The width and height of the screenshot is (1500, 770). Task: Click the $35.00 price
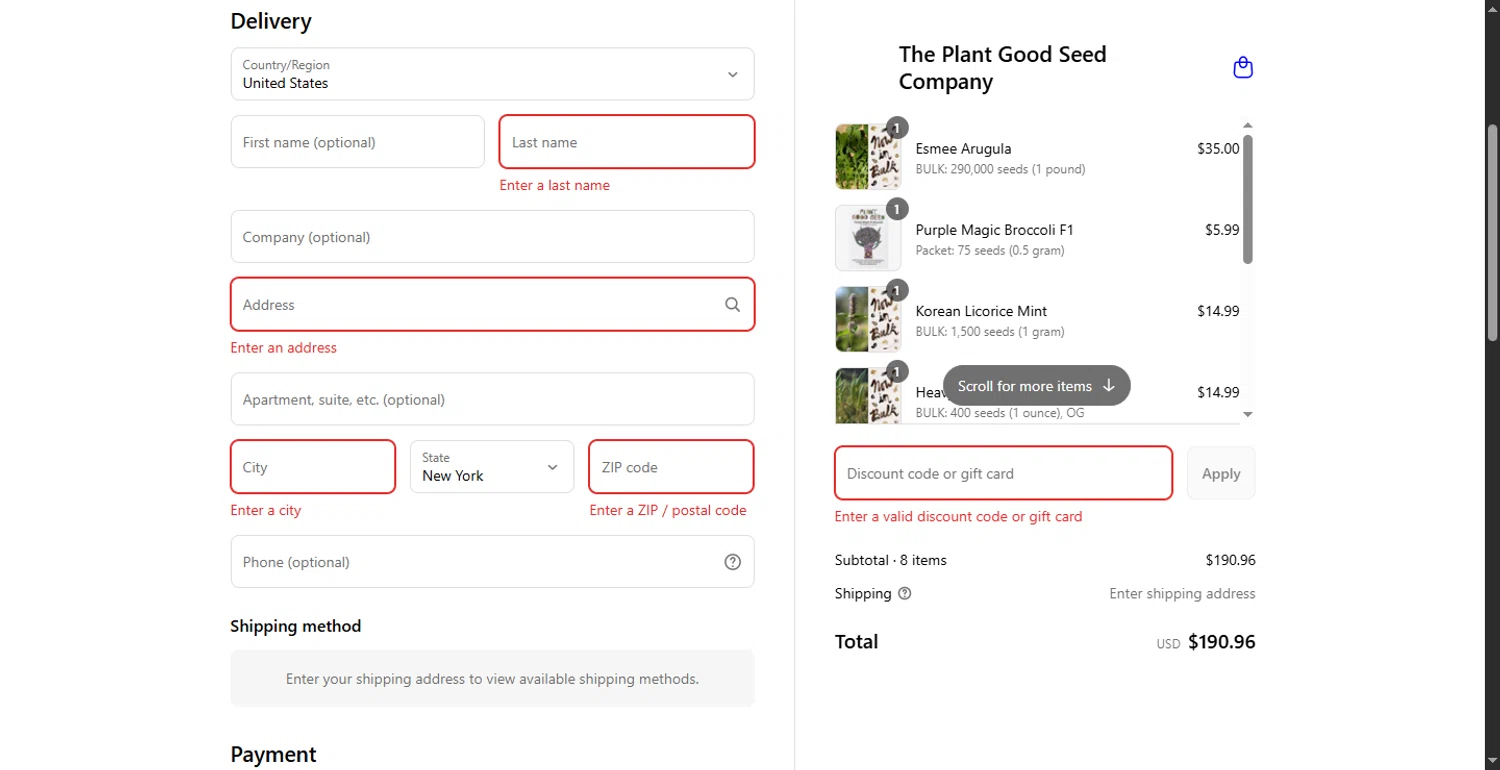coord(1218,149)
